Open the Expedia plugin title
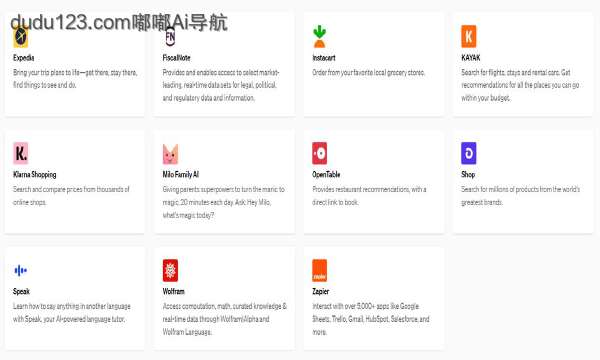This screenshot has width=600, height=360. pos(24,58)
